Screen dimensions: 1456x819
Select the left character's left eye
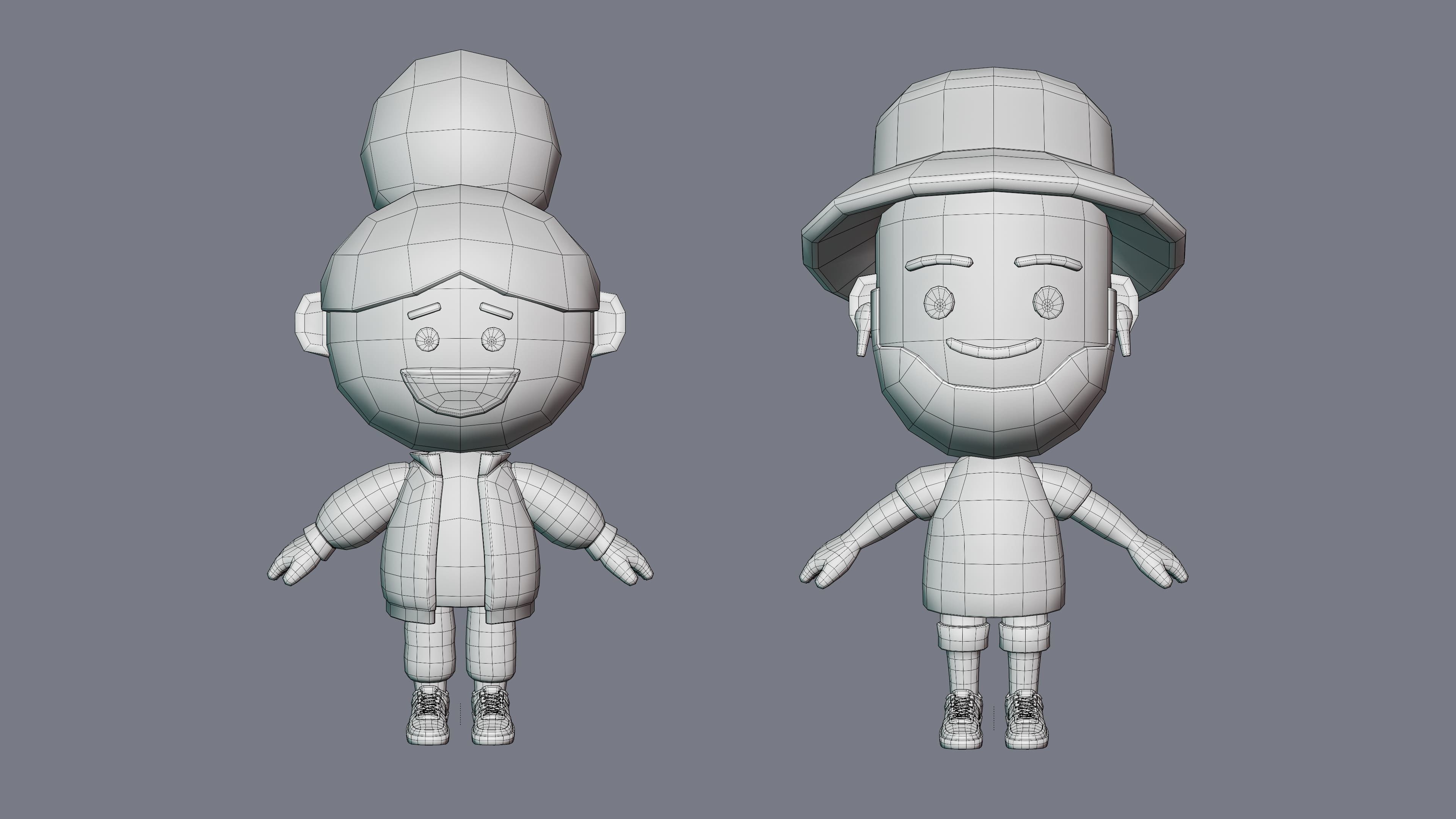coord(427,340)
